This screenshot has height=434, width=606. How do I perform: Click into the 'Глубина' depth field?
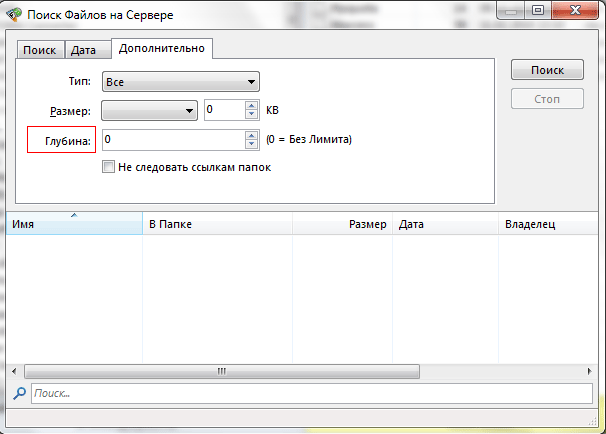[x=170, y=141]
